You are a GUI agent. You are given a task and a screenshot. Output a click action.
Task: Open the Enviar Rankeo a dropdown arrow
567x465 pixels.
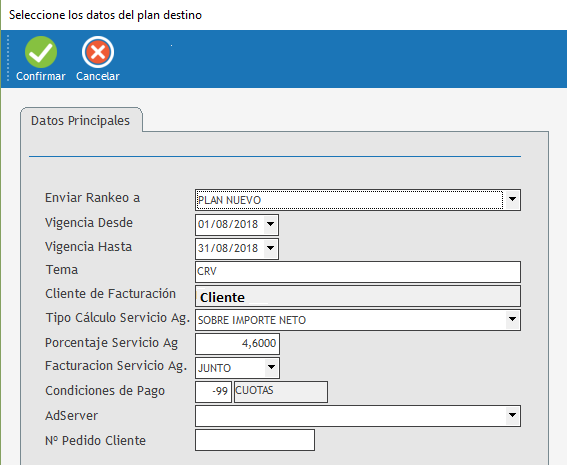[x=512, y=199]
